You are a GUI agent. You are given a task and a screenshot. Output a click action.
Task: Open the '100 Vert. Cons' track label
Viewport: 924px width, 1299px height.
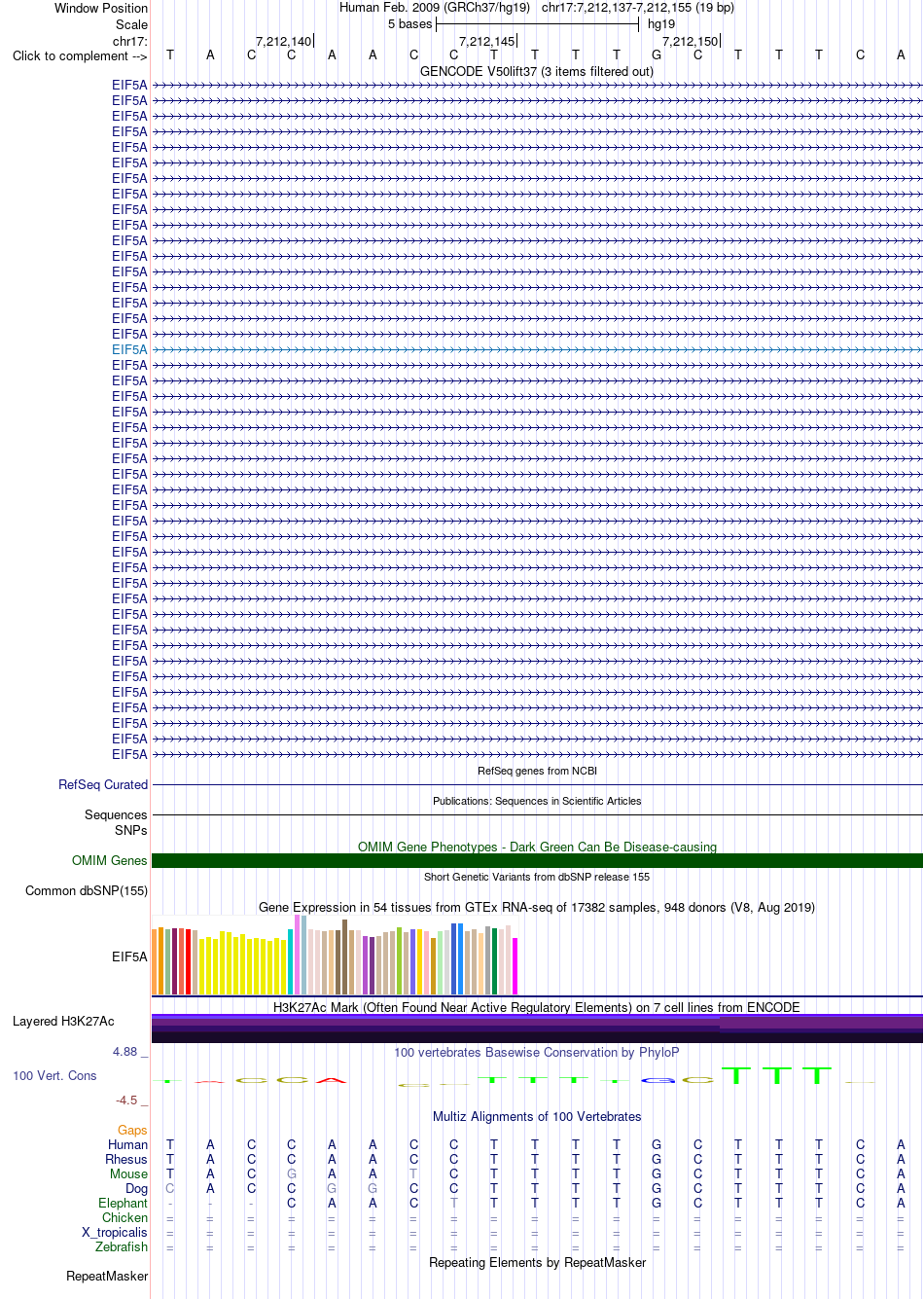(54, 1075)
